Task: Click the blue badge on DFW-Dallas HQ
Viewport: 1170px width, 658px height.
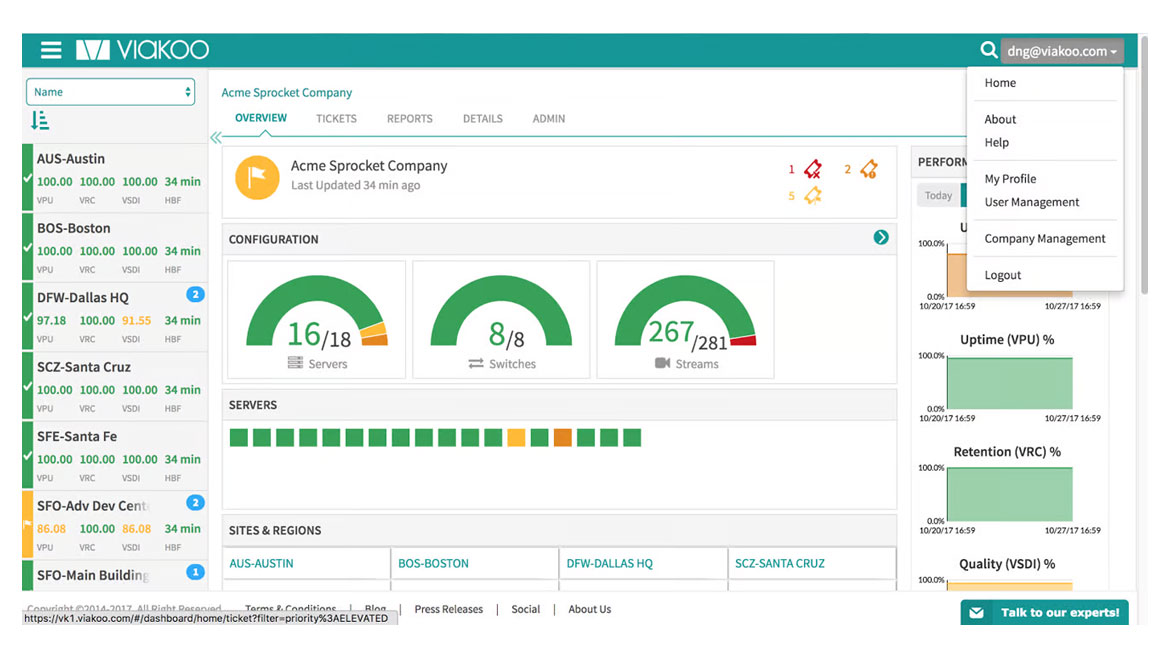Action: pos(195,294)
